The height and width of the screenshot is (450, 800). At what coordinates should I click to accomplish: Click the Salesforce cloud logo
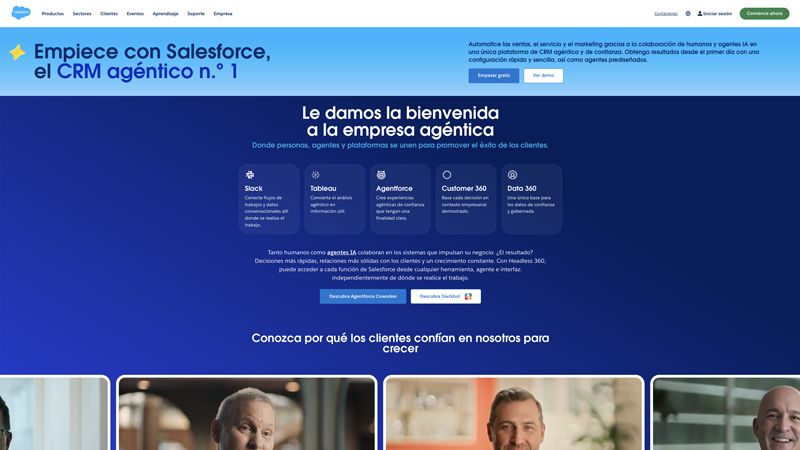click(x=21, y=13)
